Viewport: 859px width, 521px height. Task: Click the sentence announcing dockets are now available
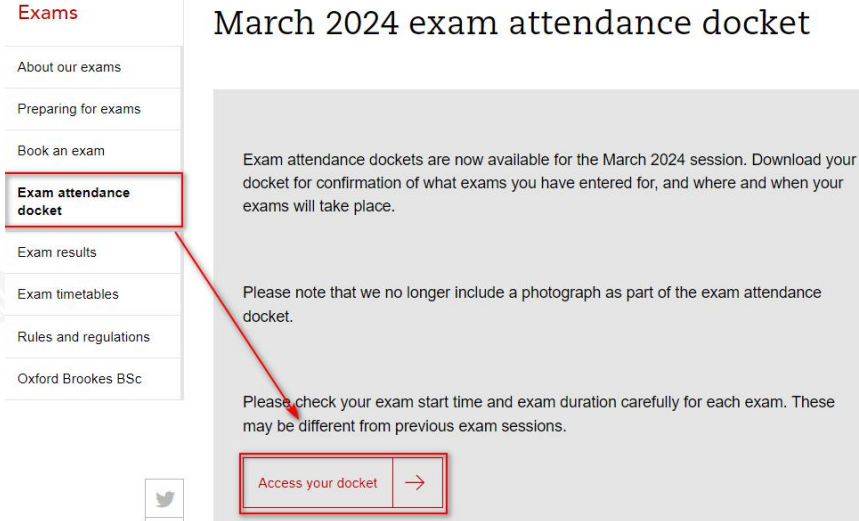point(495,160)
